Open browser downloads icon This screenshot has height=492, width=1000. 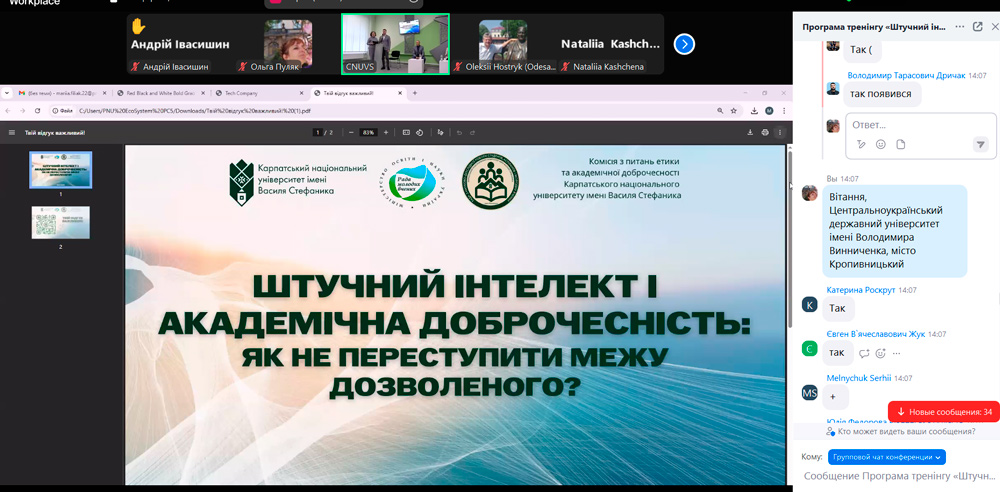pos(754,110)
